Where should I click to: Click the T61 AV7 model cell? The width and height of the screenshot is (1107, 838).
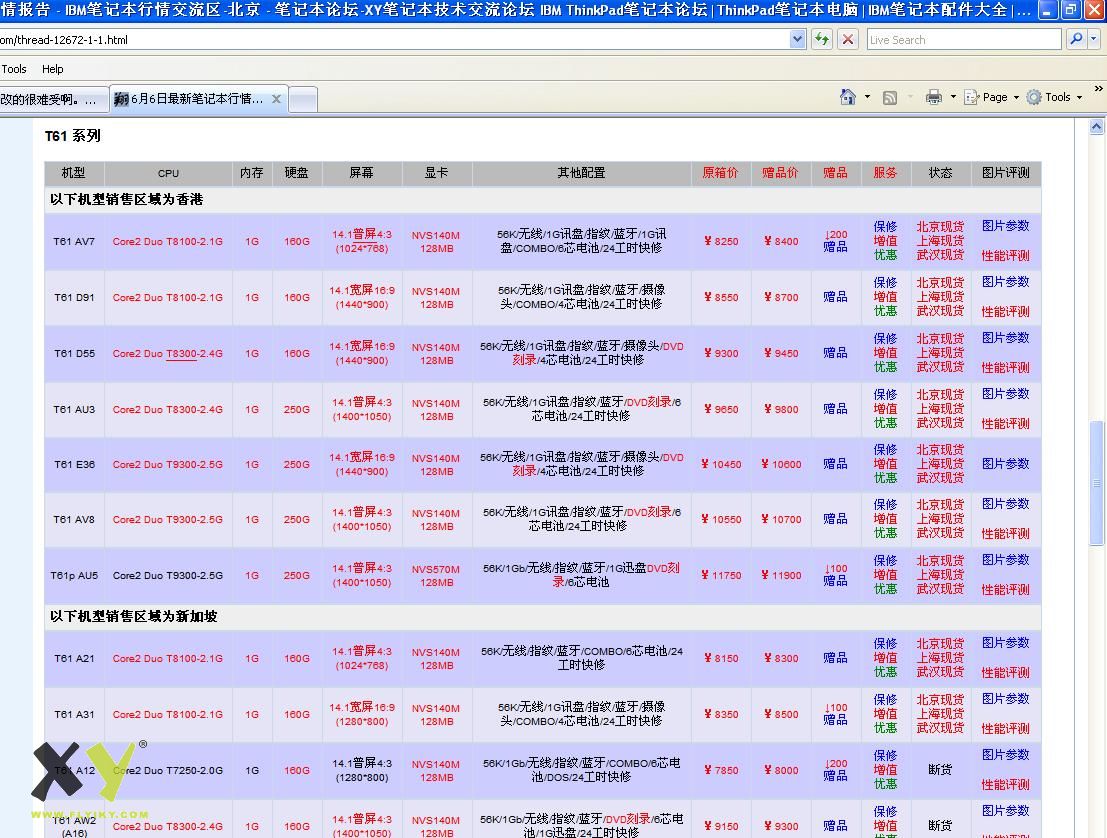click(x=74, y=241)
